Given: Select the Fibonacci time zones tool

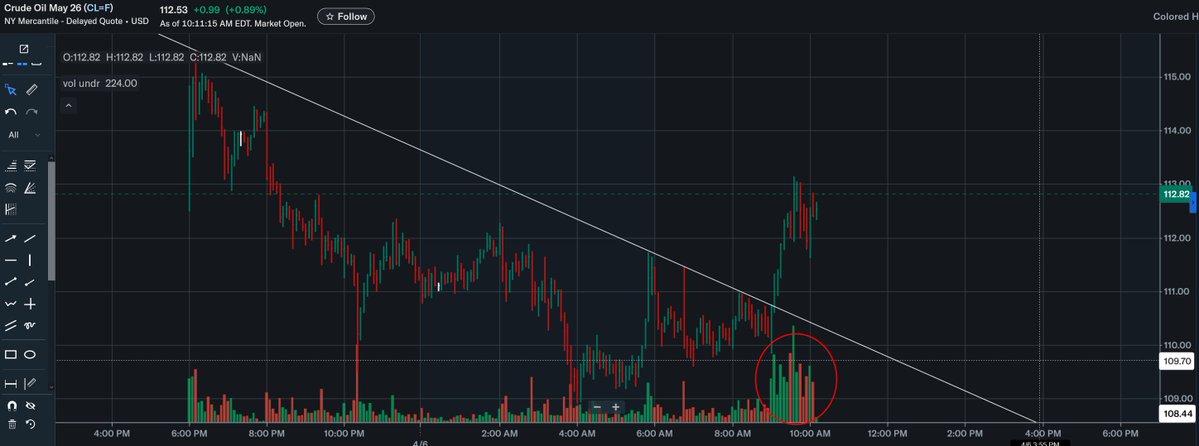Looking at the screenshot, I should (11, 209).
